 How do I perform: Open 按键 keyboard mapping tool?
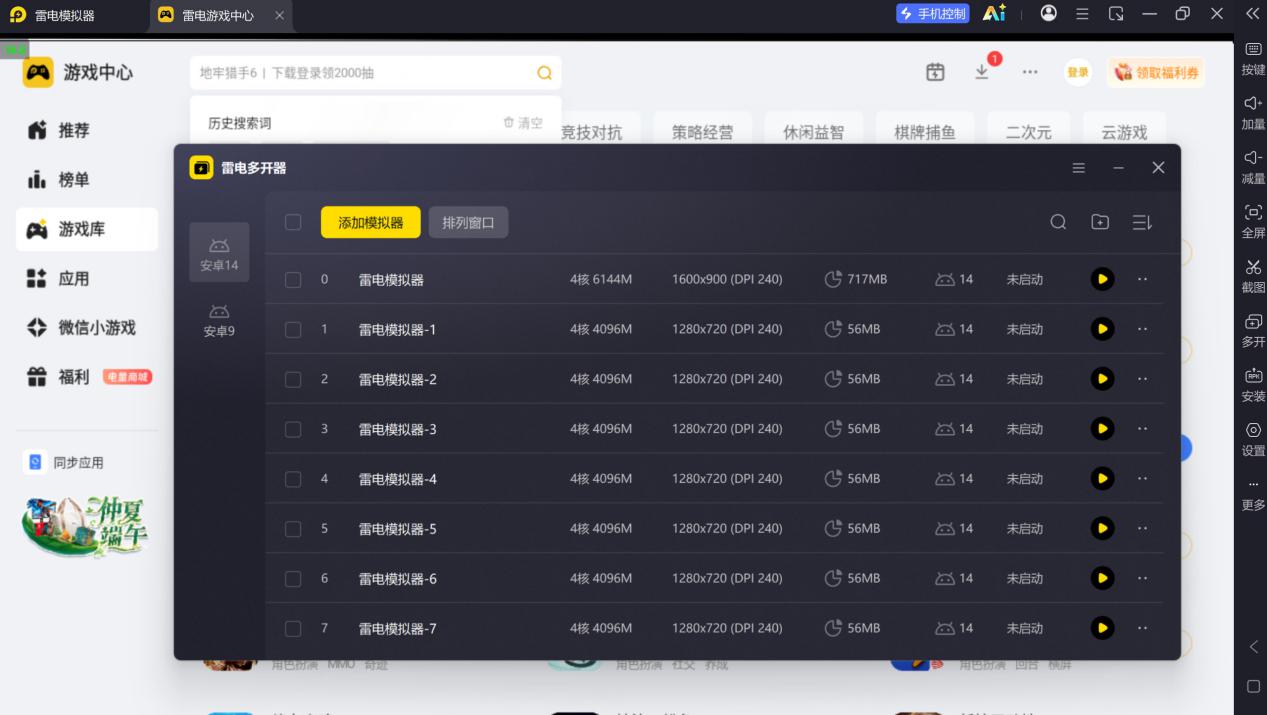click(x=1253, y=59)
